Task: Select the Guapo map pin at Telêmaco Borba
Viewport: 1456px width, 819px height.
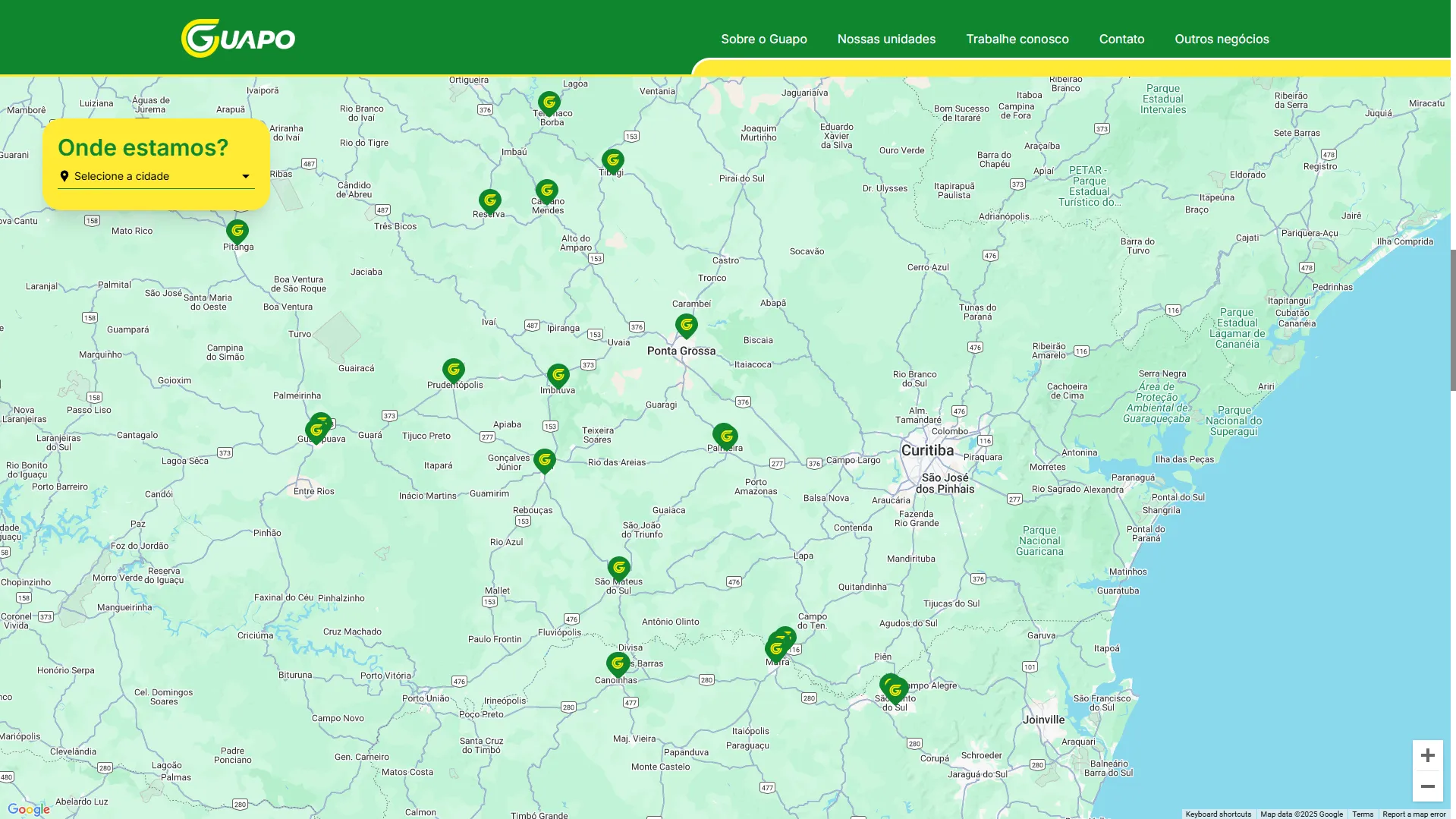Action: pos(549,104)
